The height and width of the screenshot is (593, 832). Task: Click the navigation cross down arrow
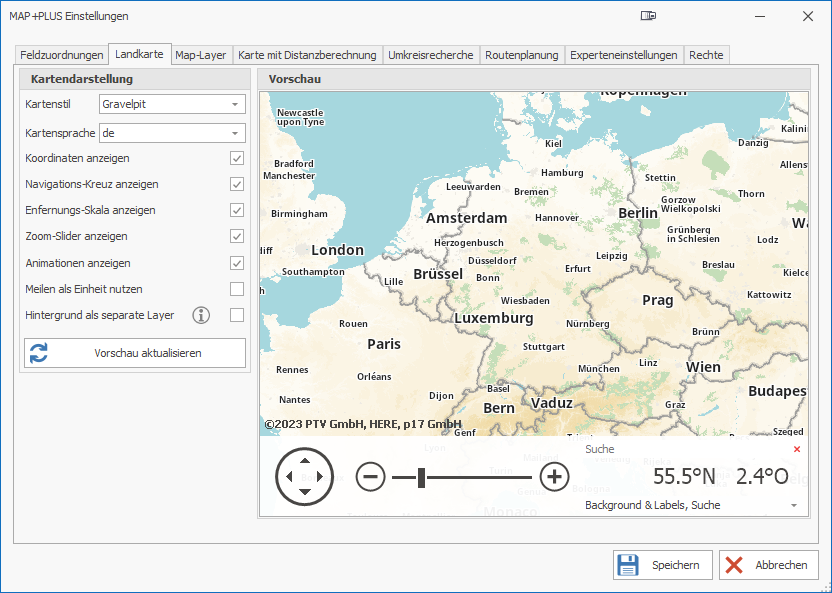pos(305,493)
